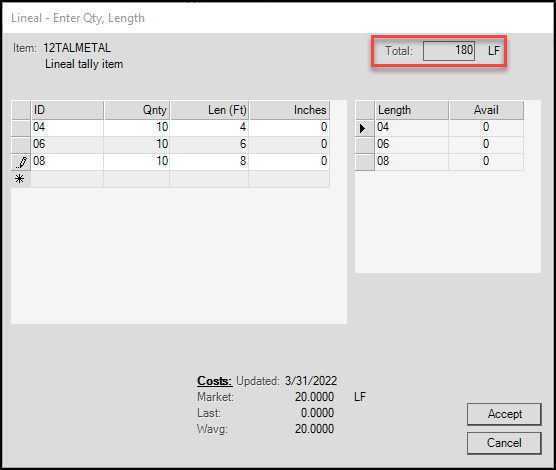Viewport: 556px width, 470px height.
Task: Select row selector beside Length 06
Action: [x=365, y=145]
